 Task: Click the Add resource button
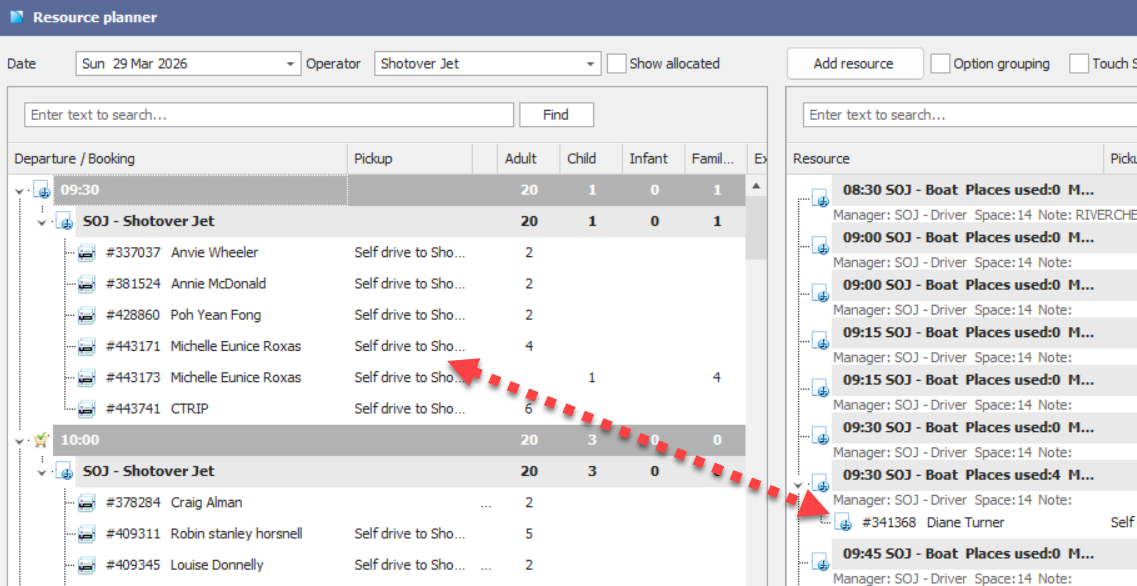point(853,64)
